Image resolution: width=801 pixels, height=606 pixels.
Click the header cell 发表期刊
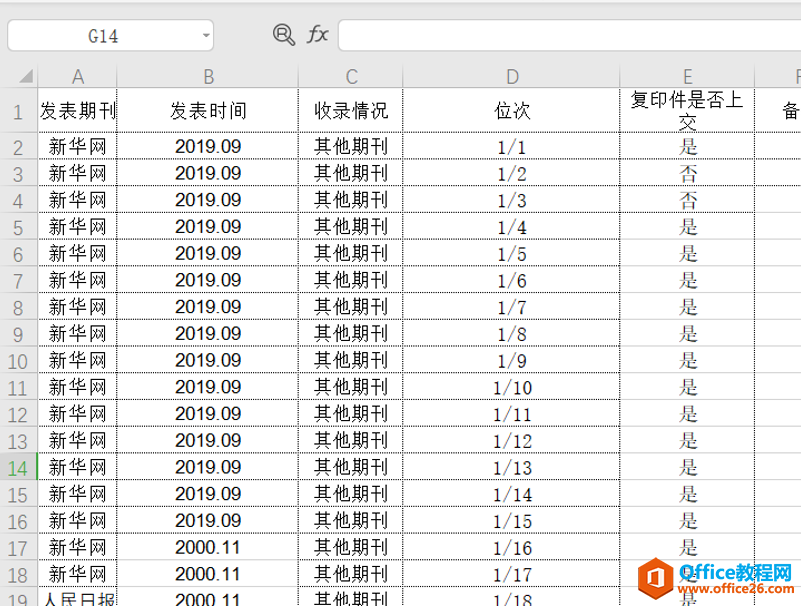tap(78, 110)
